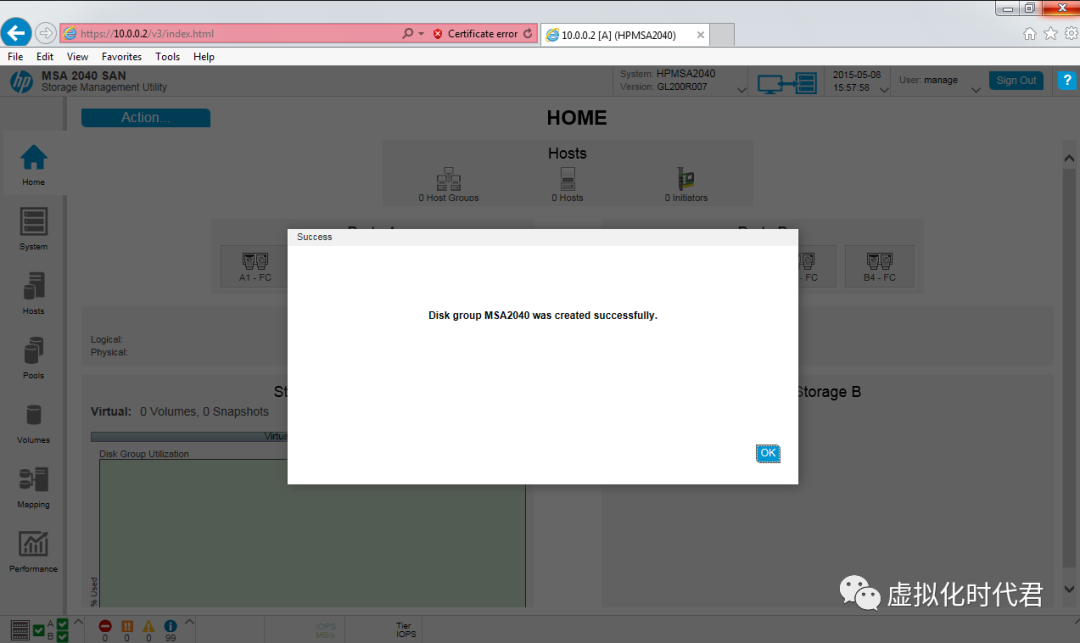This screenshot has width=1080, height=643.
Task: Open the Performance section in sidebar
Action: coord(33,552)
